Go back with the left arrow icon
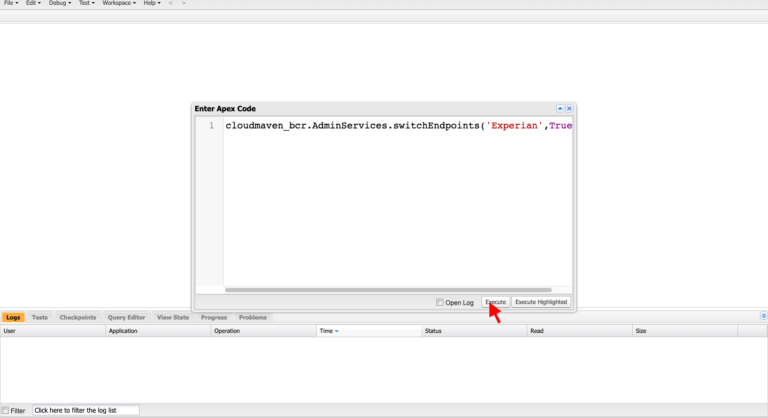This screenshot has width=768, height=418. [x=170, y=3]
